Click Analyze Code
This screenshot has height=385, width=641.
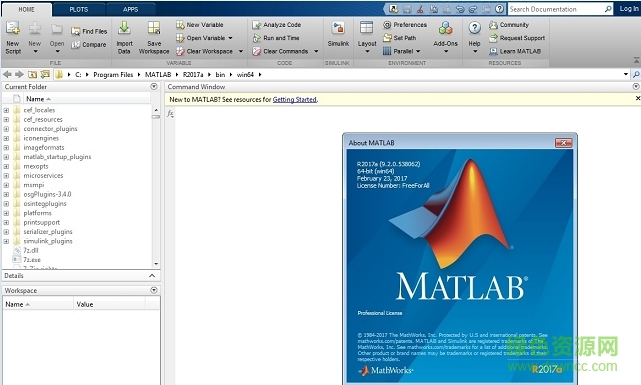tap(277, 25)
